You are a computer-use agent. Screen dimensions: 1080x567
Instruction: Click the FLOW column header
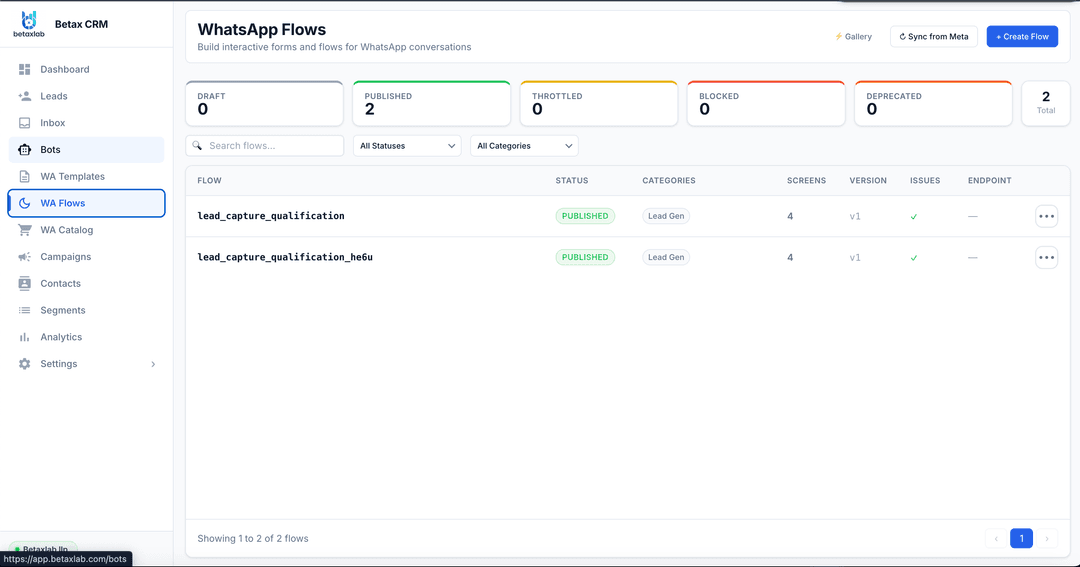209,181
